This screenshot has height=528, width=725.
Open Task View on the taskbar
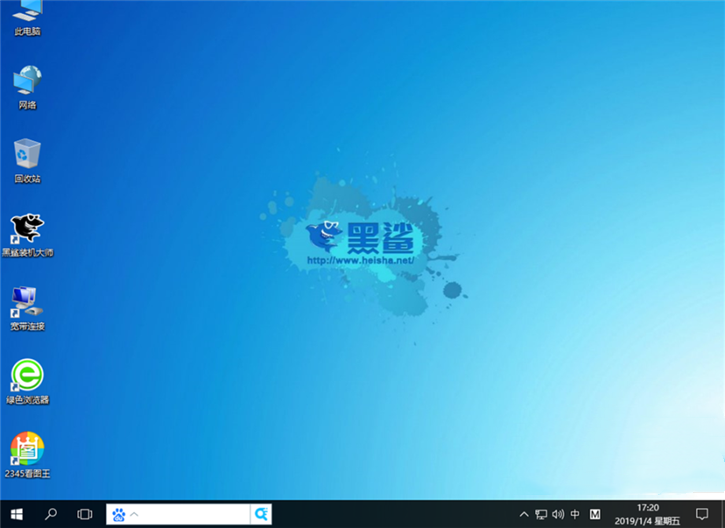(85, 514)
